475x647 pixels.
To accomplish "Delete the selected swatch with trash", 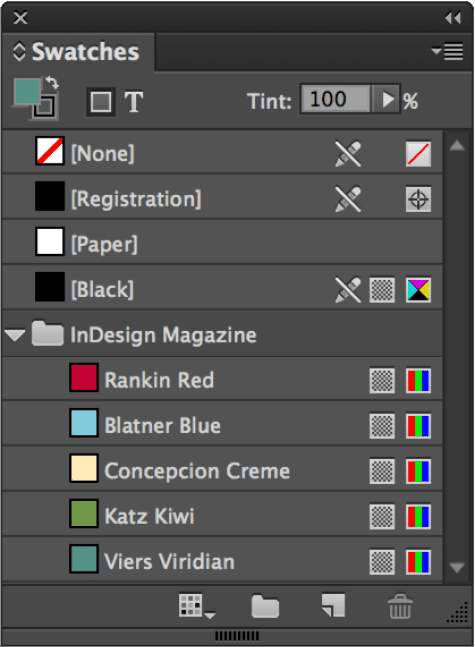I will (x=400, y=606).
